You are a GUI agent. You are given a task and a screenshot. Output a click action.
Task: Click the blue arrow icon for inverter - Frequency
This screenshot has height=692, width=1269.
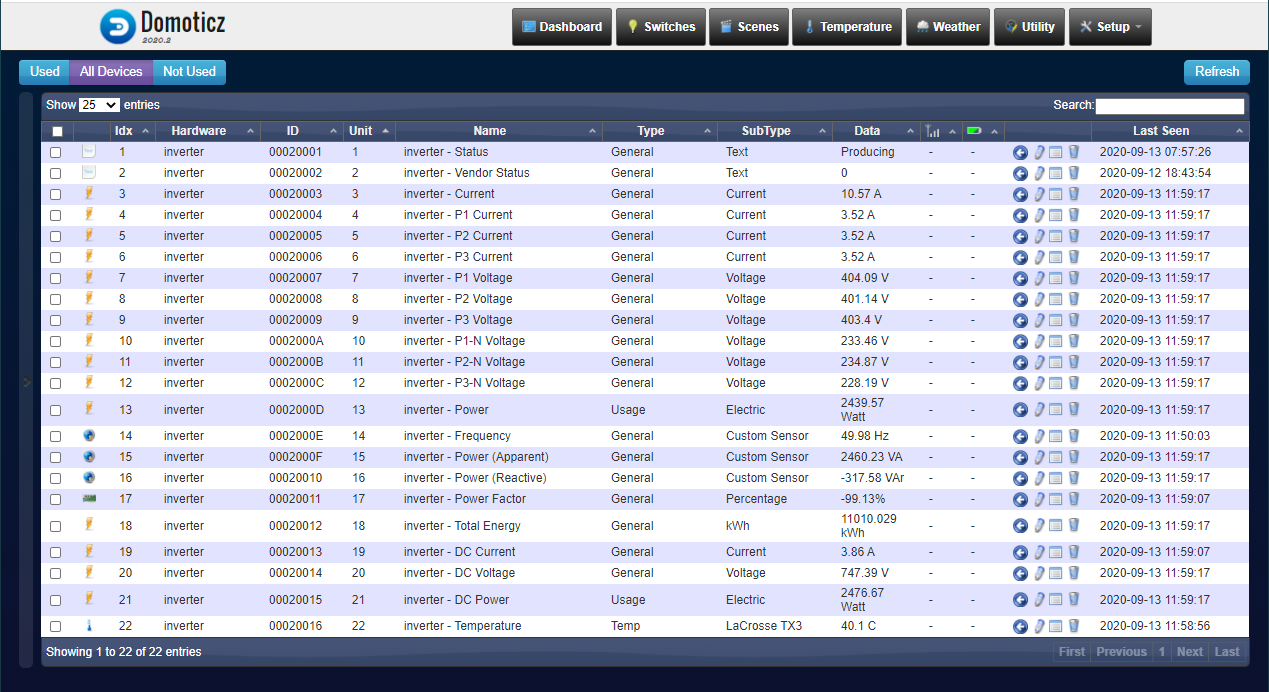click(x=1020, y=436)
